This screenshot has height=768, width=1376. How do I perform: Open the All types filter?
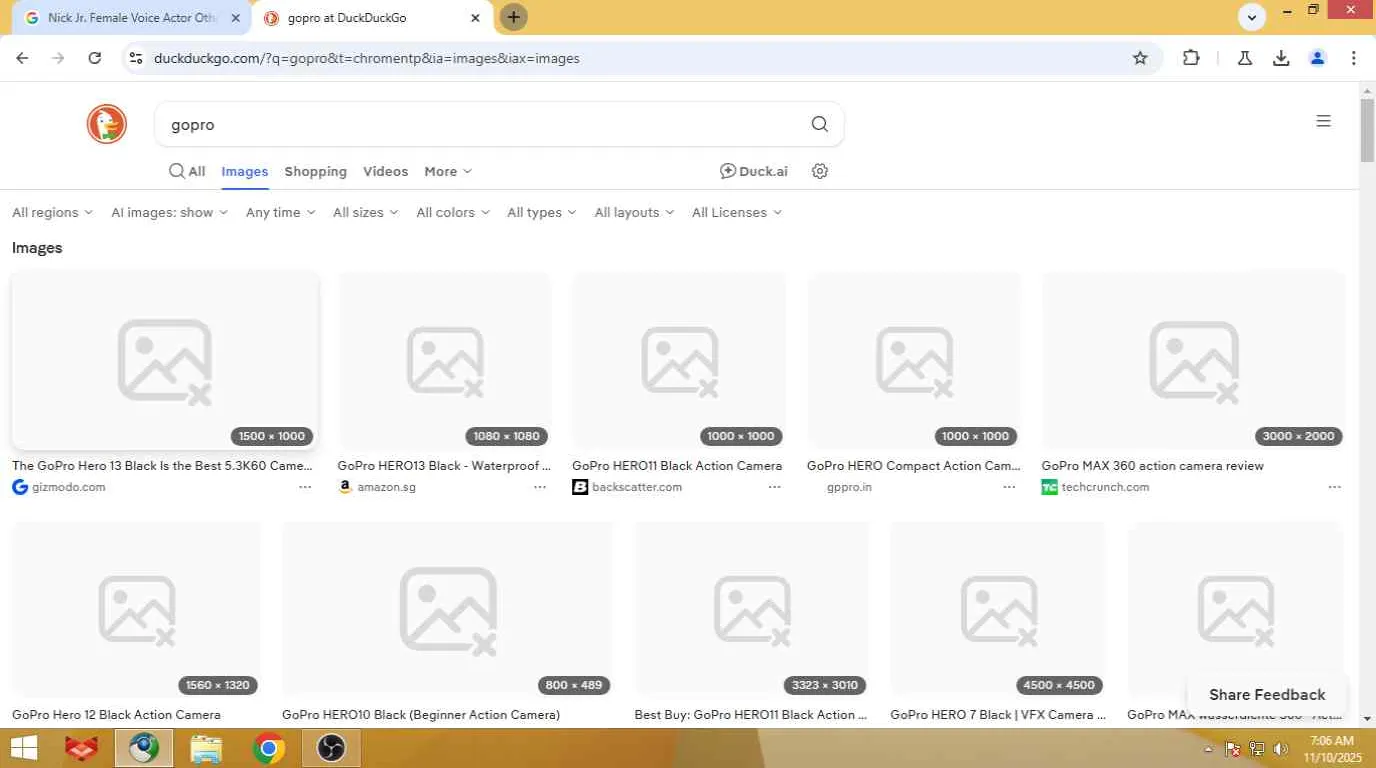point(542,212)
